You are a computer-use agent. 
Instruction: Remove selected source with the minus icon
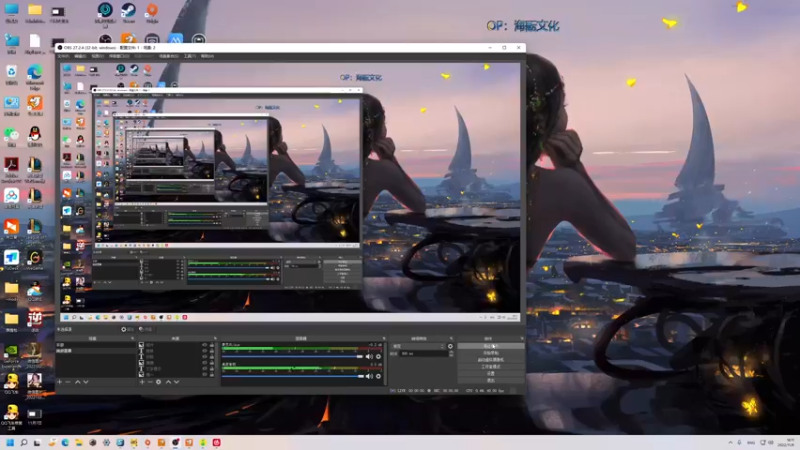[150, 382]
